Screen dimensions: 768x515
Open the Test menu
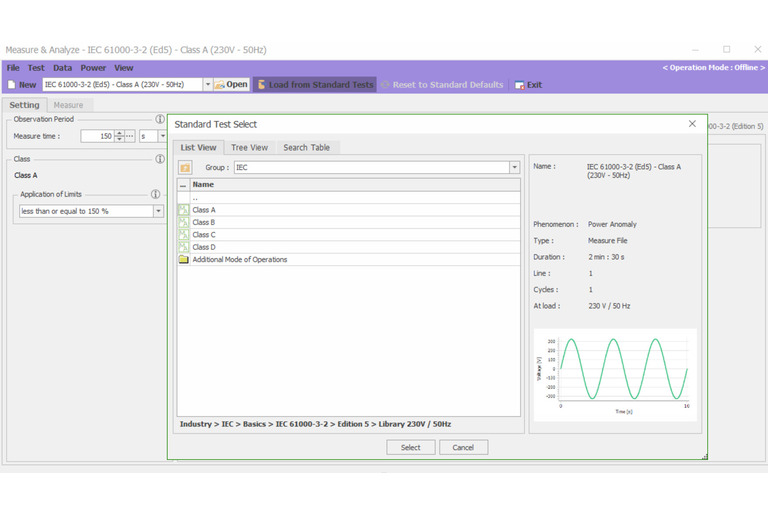point(36,68)
